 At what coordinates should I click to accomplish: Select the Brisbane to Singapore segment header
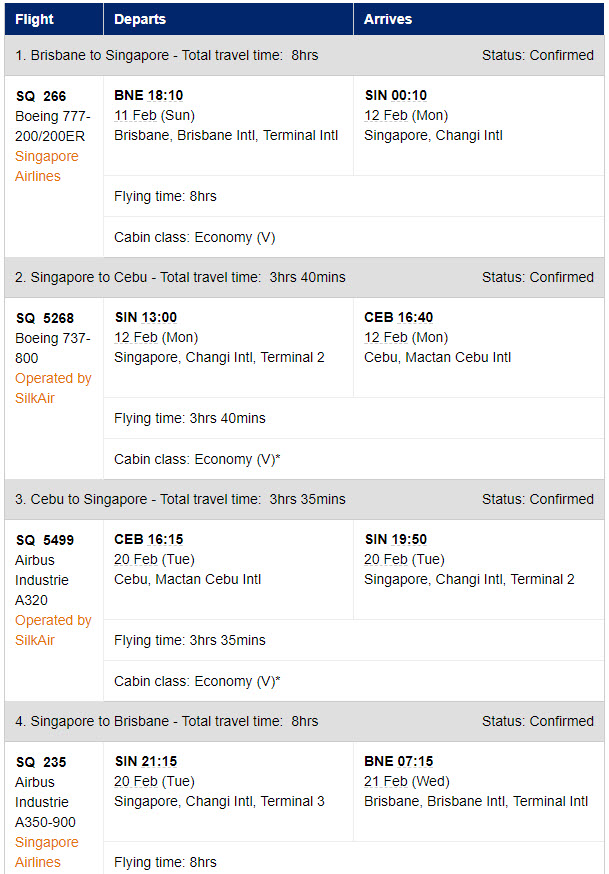(x=304, y=55)
